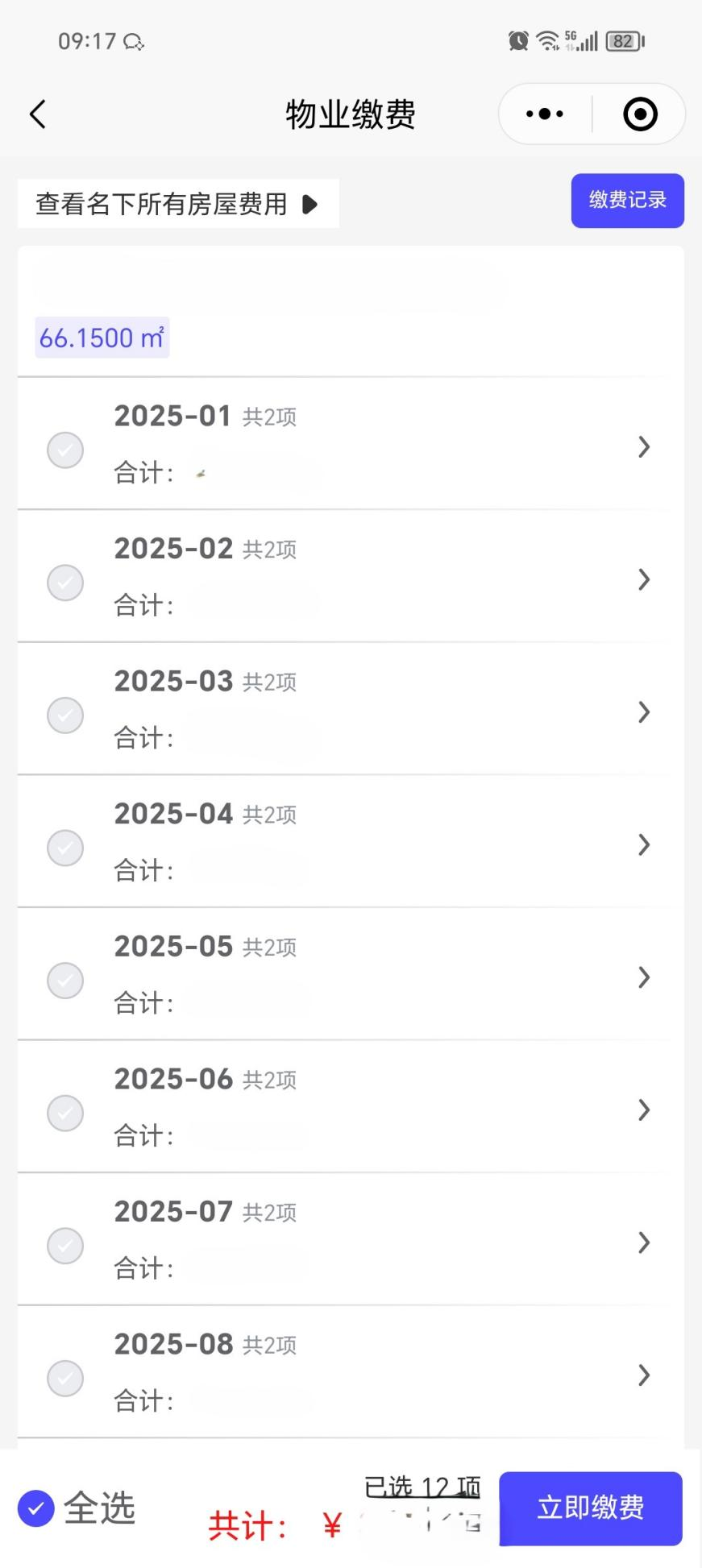Tap the battery indicator icon
Viewport: 702px width, 1568px height.
pyautogui.click(x=625, y=41)
